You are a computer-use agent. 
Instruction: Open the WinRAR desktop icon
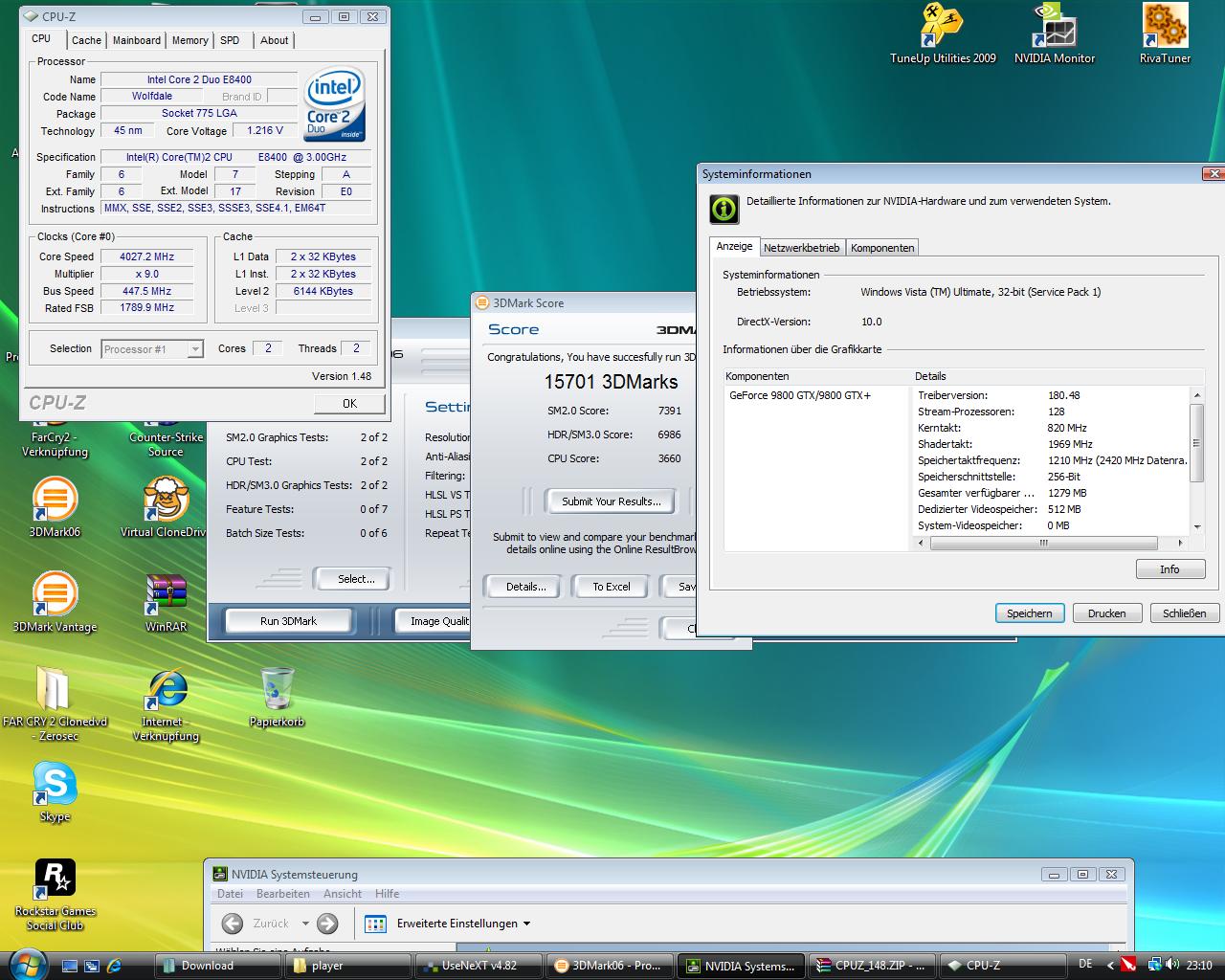(x=166, y=603)
